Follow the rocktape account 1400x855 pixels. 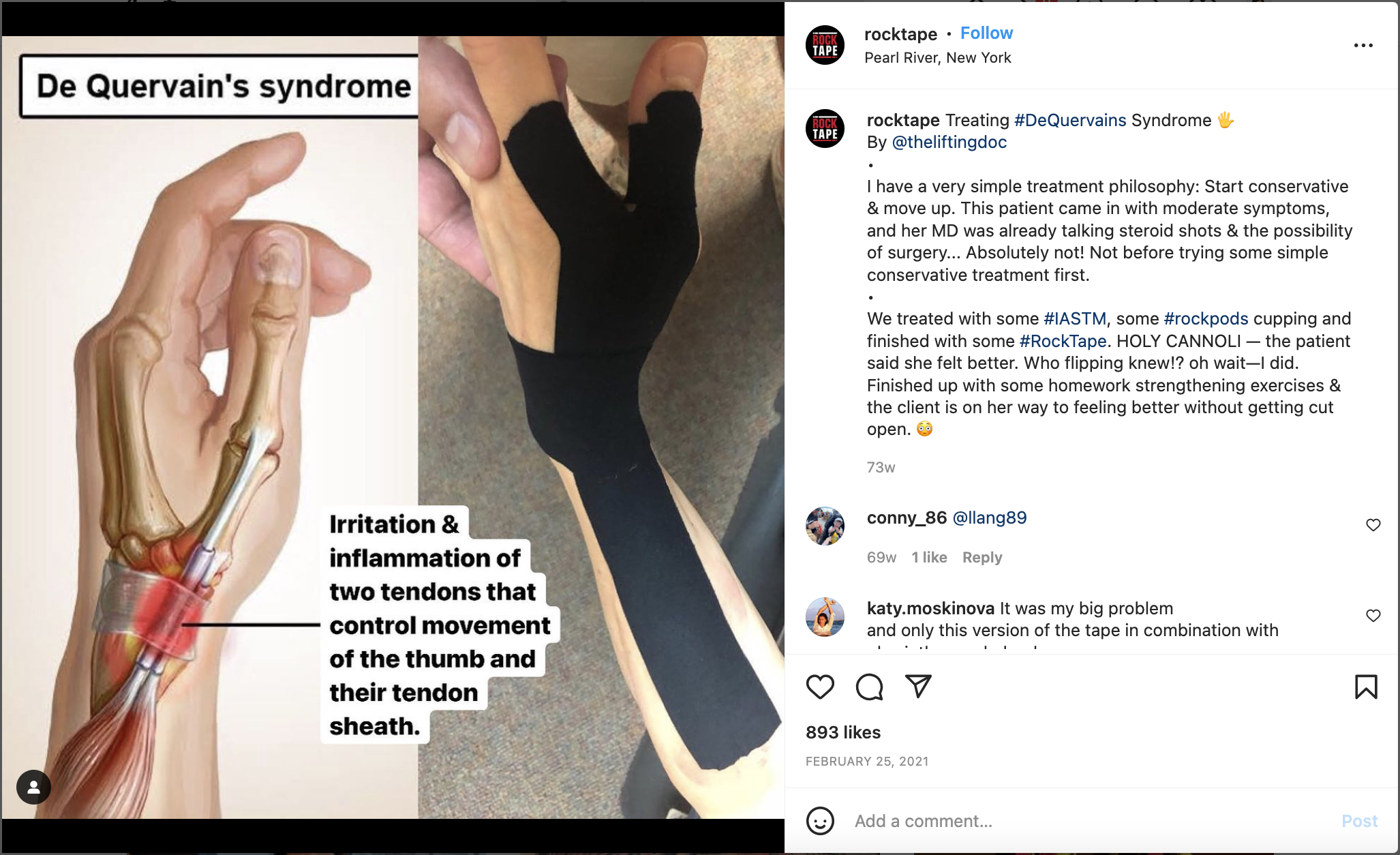coord(986,33)
